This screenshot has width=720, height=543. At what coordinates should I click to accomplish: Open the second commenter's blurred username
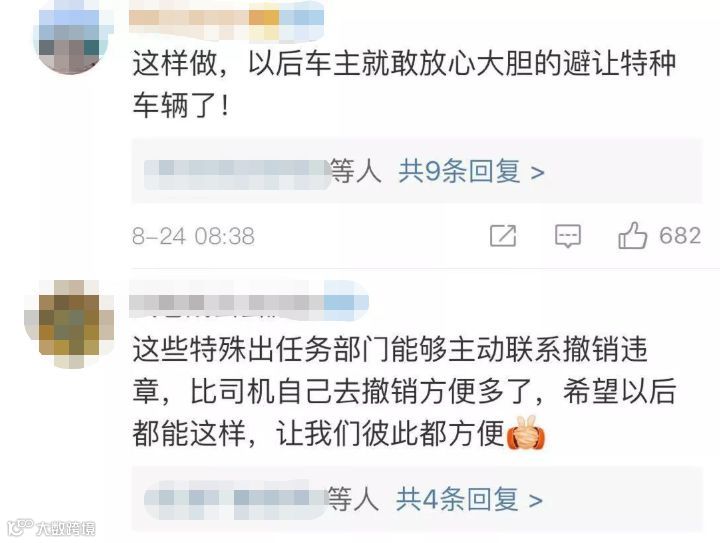click(249, 301)
